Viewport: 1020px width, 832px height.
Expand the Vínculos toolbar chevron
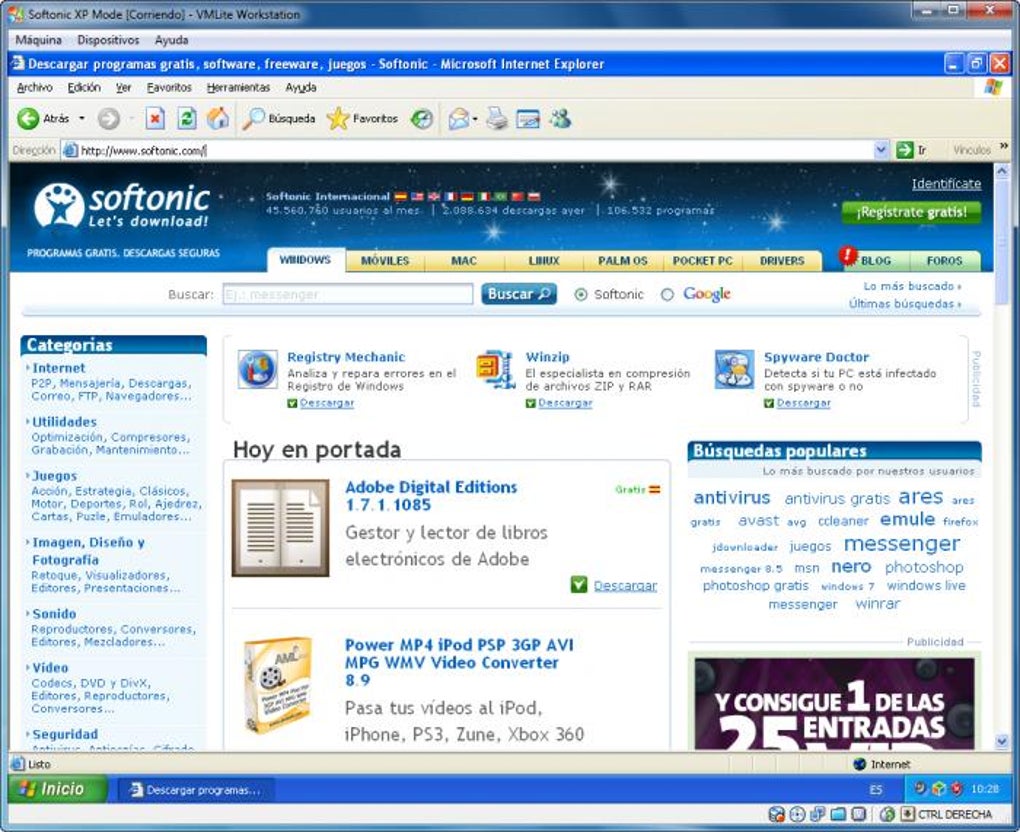(x=1004, y=146)
